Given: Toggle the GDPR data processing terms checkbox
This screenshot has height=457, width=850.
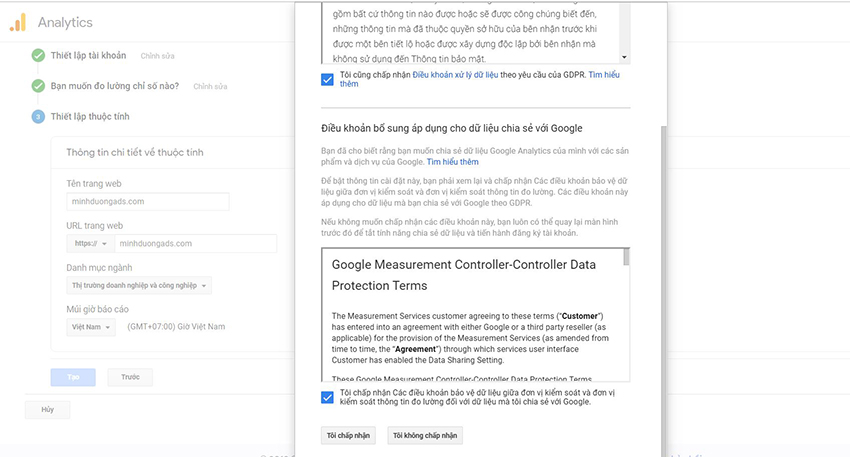Looking at the screenshot, I should [327, 80].
